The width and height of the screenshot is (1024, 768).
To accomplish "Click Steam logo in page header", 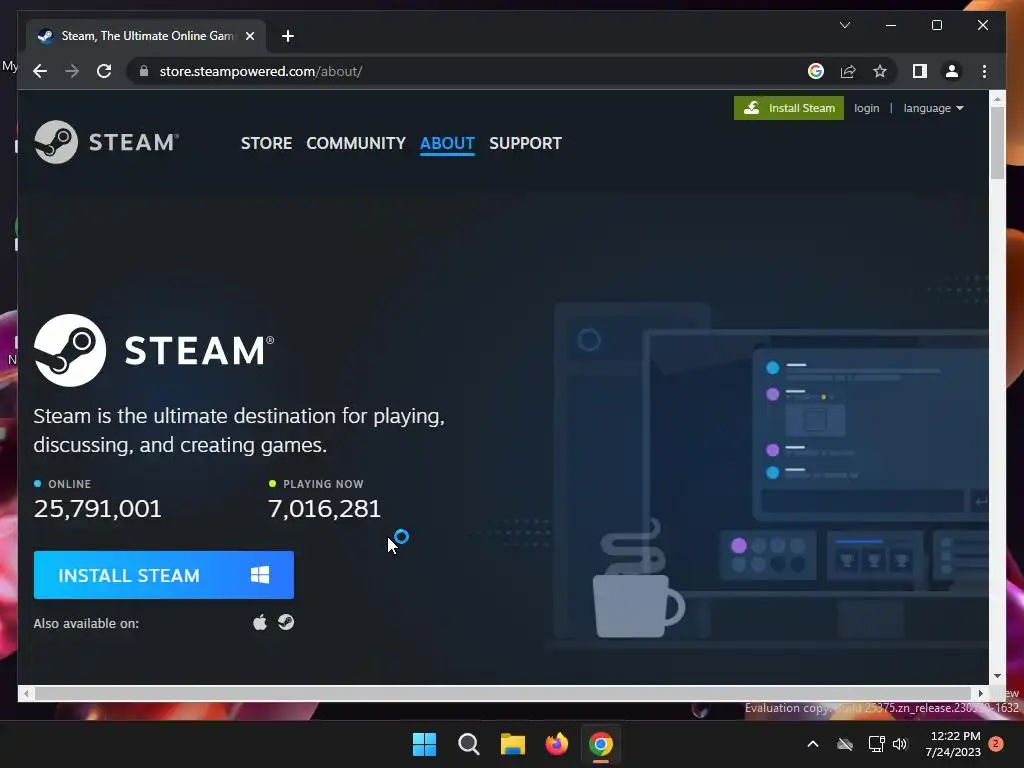I will point(106,142).
